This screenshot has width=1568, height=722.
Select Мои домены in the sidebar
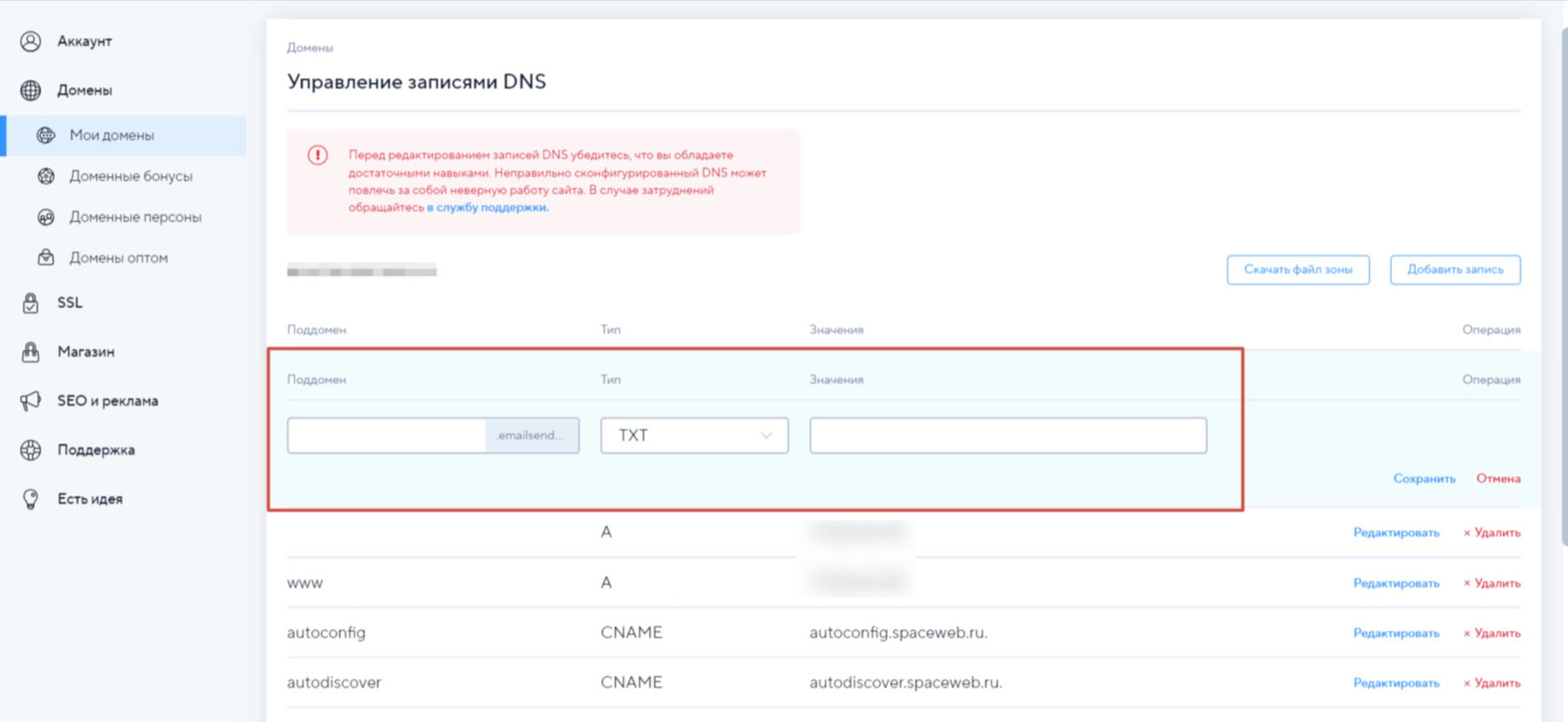(x=112, y=135)
